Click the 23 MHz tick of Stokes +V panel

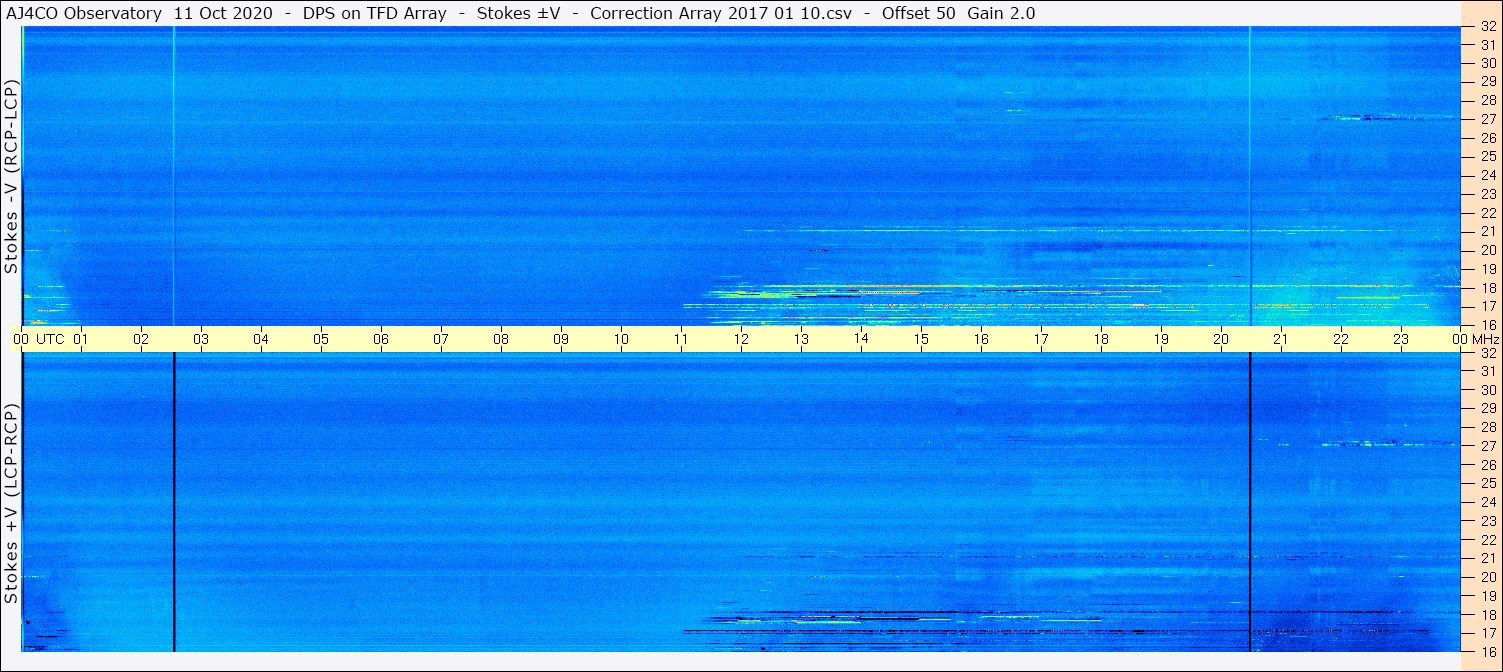click(x=1487, y=521)
